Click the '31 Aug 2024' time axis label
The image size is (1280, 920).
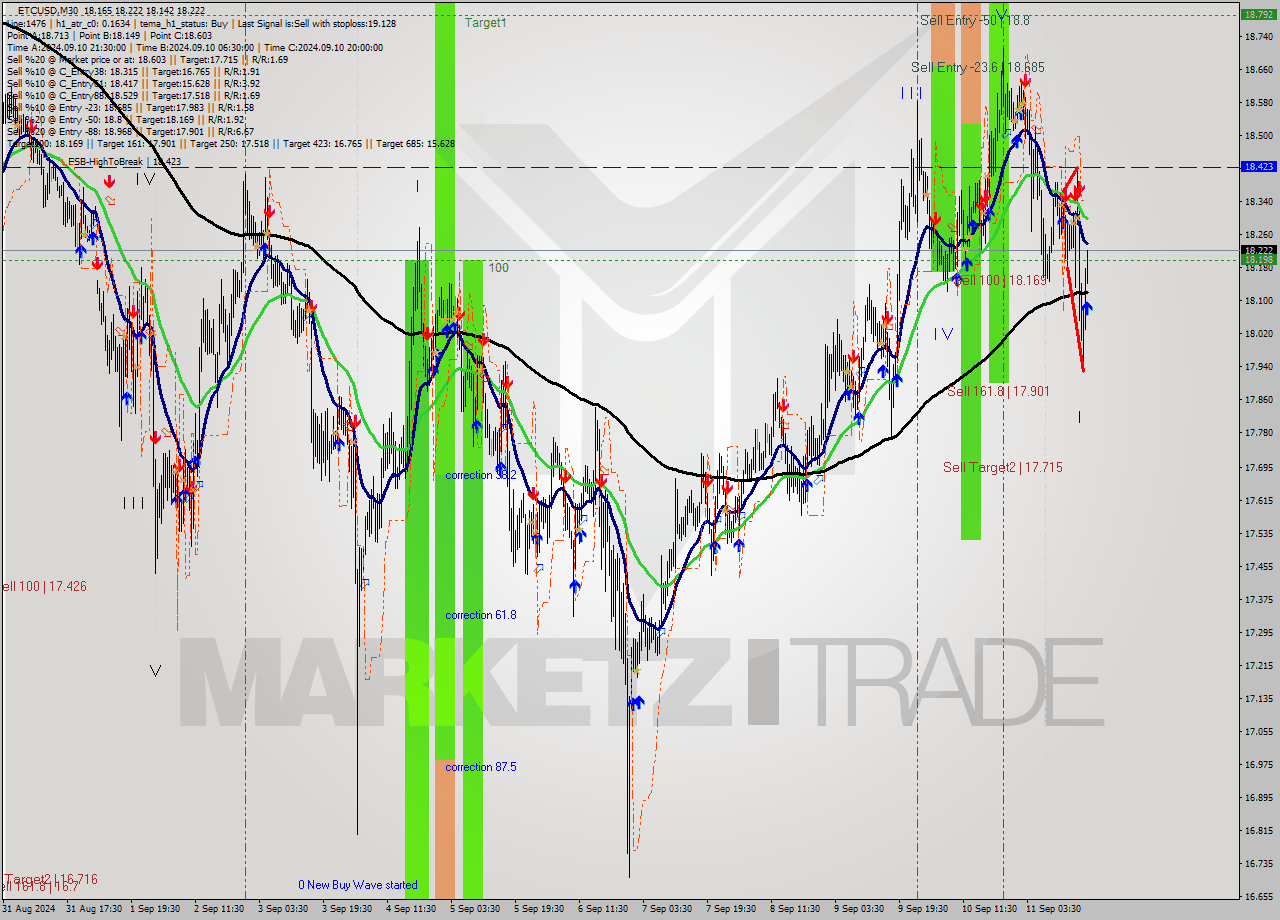pos(29,909)
